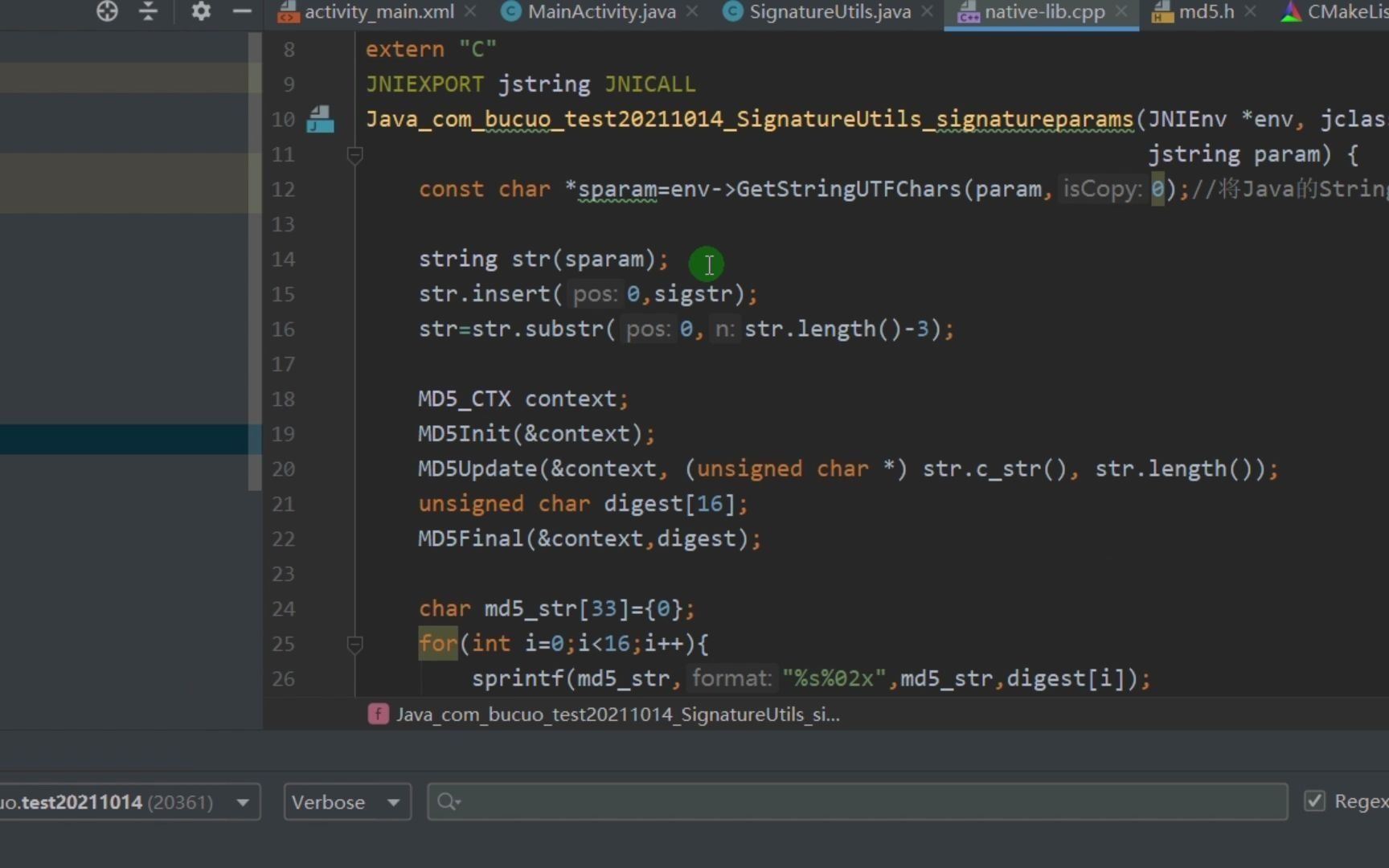Click the sprintf call on line 26

pyautogui.click(x=518, y=679)
